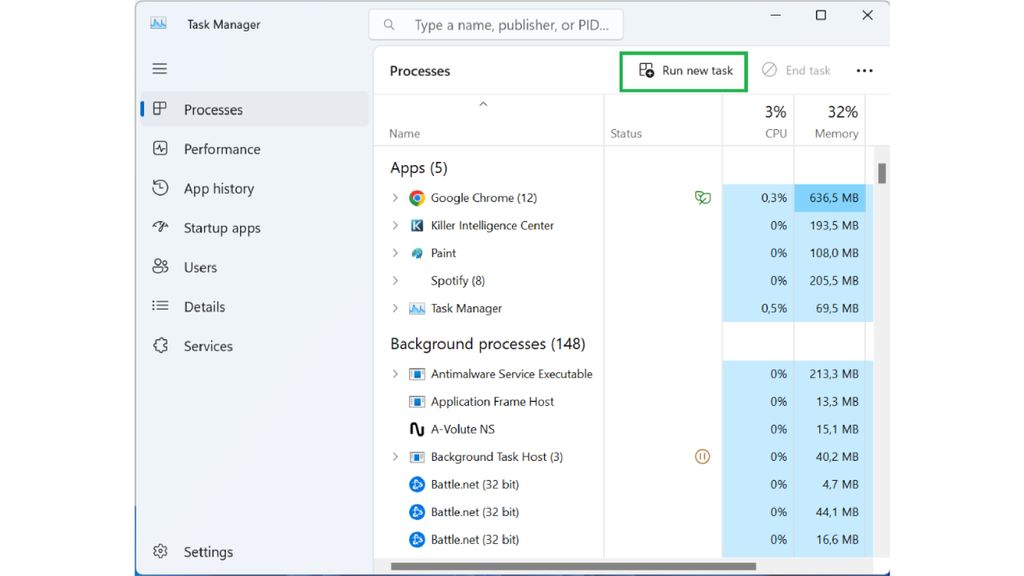
Task: Highlight the Processes sidebar entry
Action: pos(215,108)
